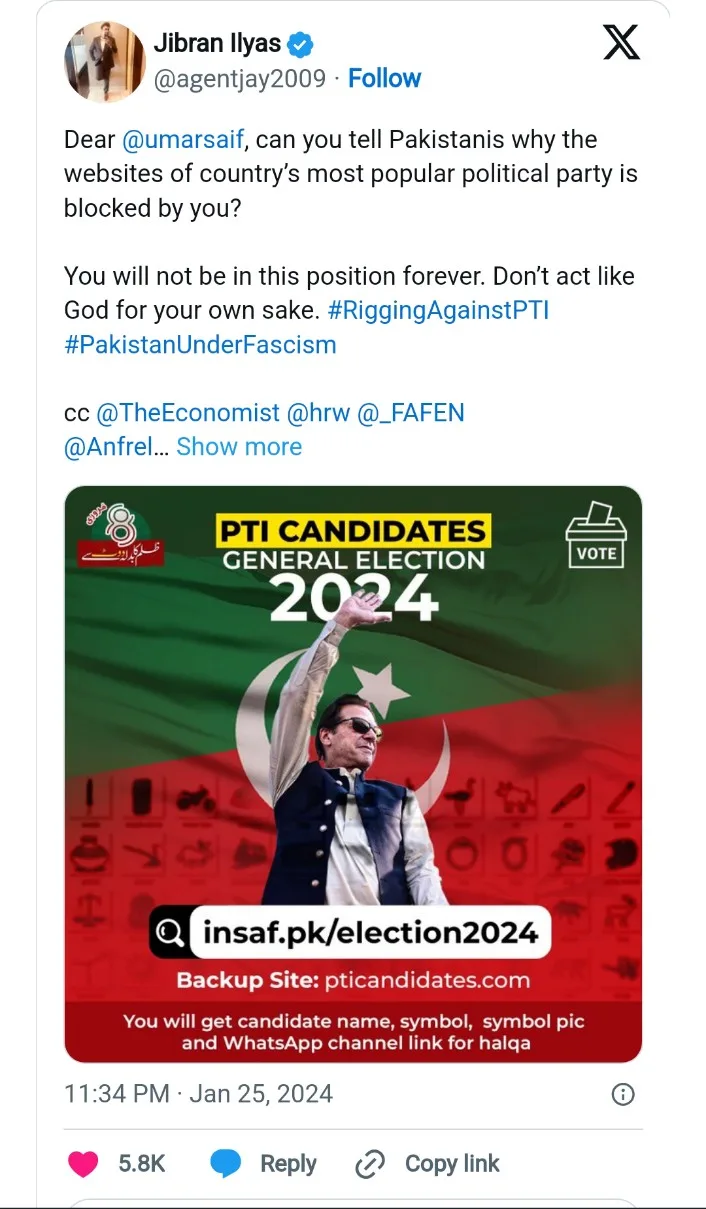Click the Reply text label
The image size is (706, 1209).
click(x=288, y=1163)
